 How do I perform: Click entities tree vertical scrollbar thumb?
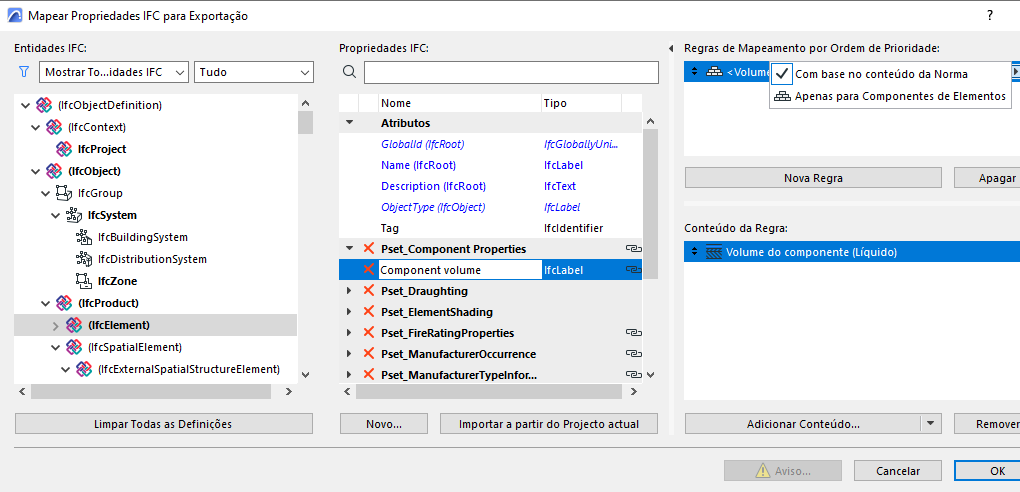tap(305, 122)
